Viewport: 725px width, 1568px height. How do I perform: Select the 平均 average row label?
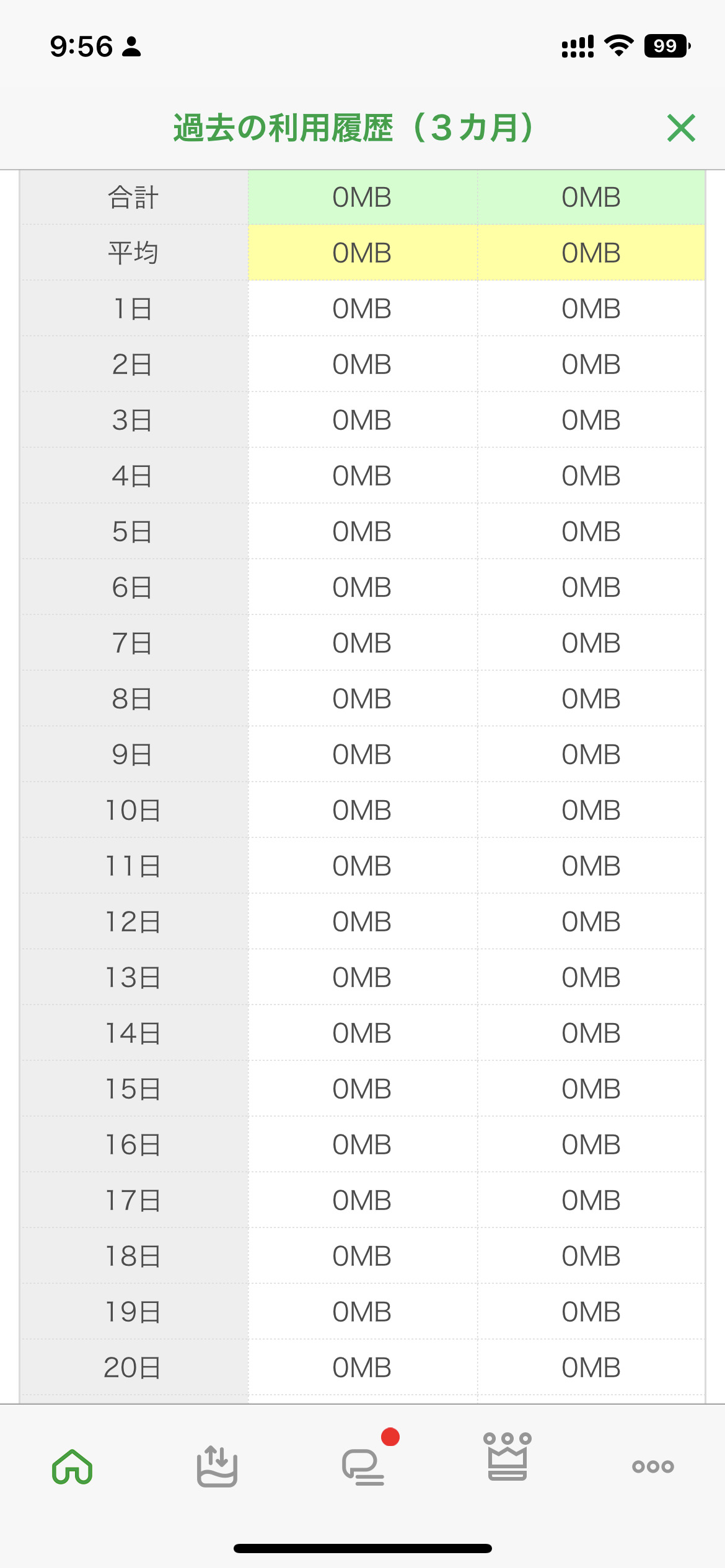[134, 253]
